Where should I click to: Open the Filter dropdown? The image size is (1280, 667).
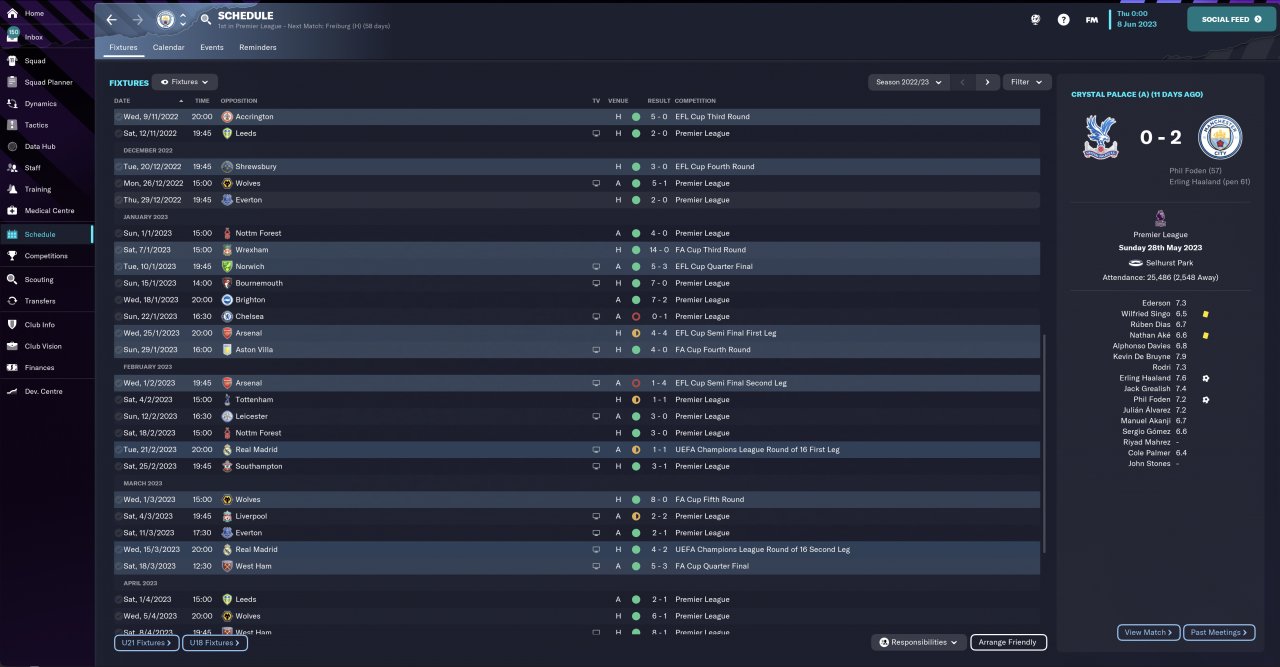(1027, 82)
